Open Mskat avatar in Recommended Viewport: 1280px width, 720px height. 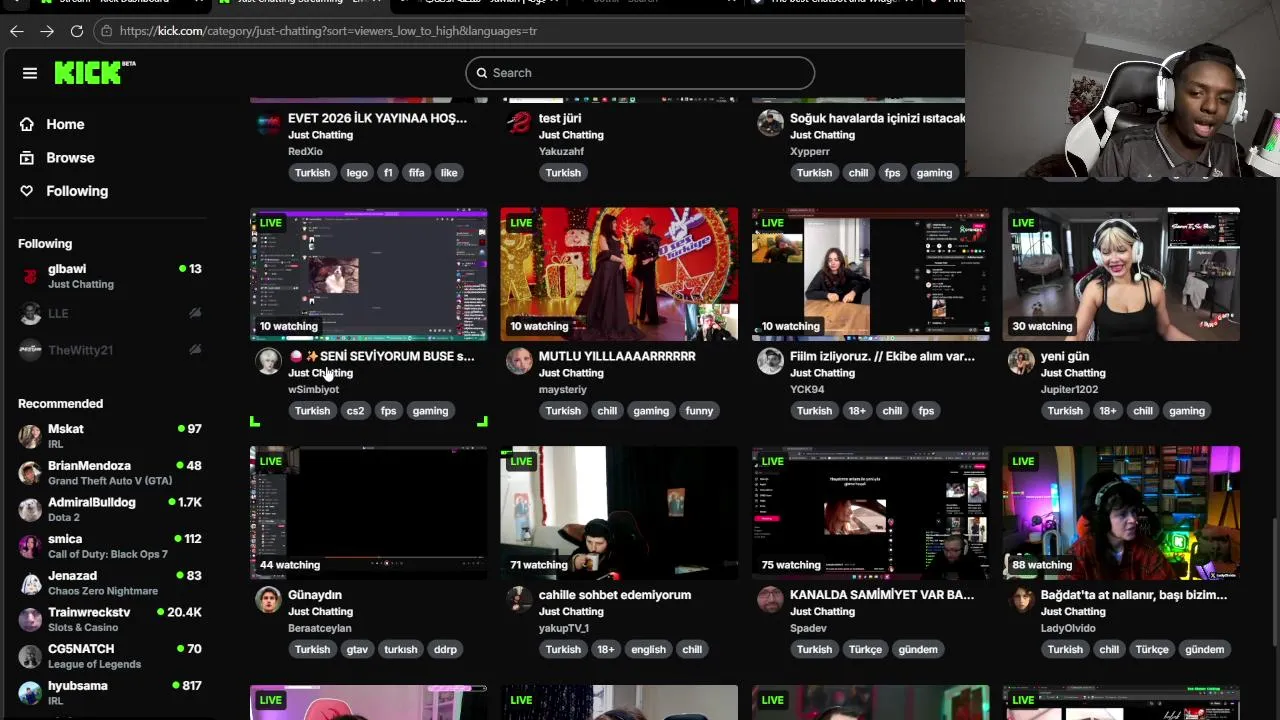click(x=30, y=436)
